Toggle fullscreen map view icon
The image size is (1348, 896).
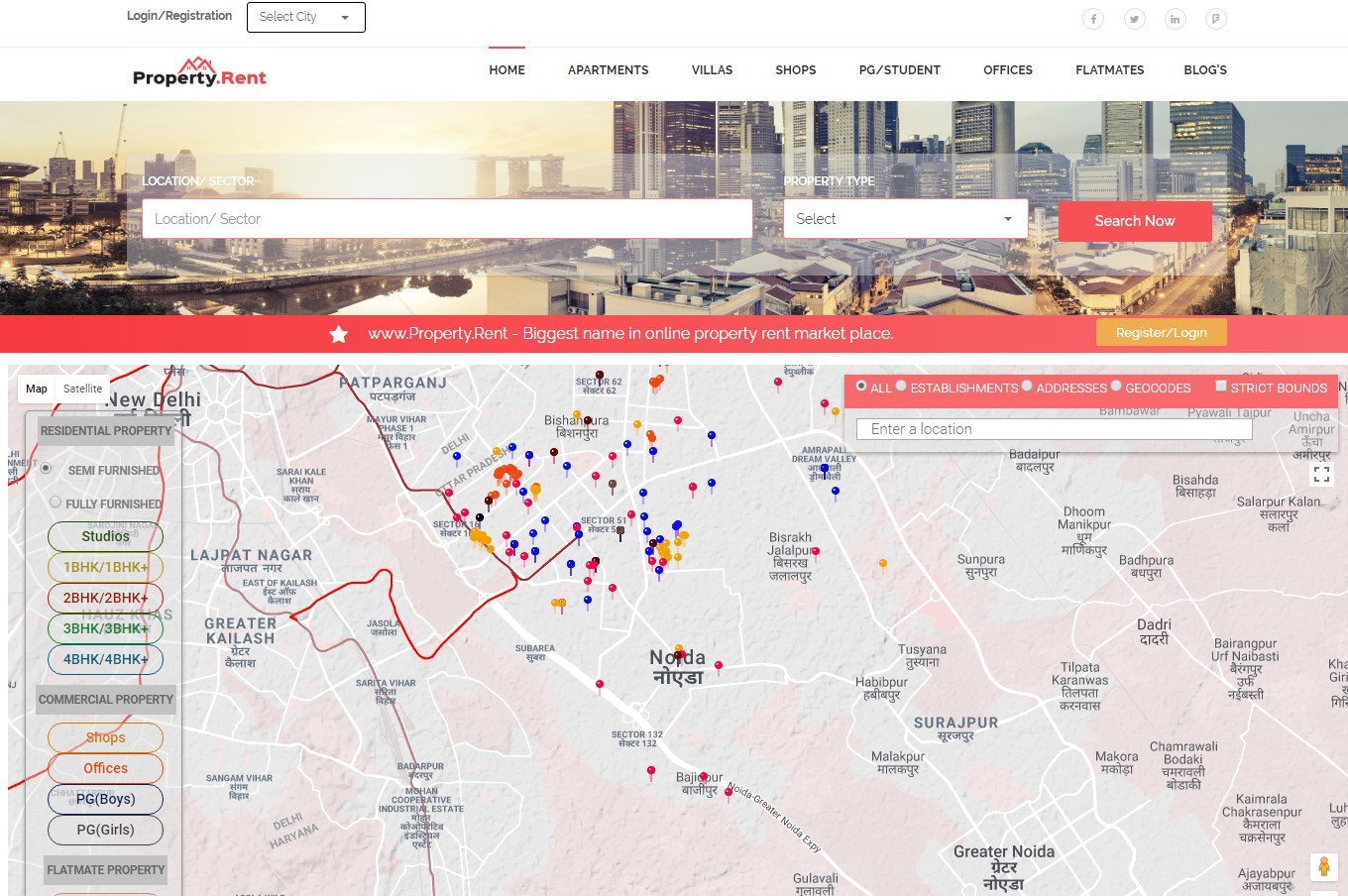tap(1321, 475)
